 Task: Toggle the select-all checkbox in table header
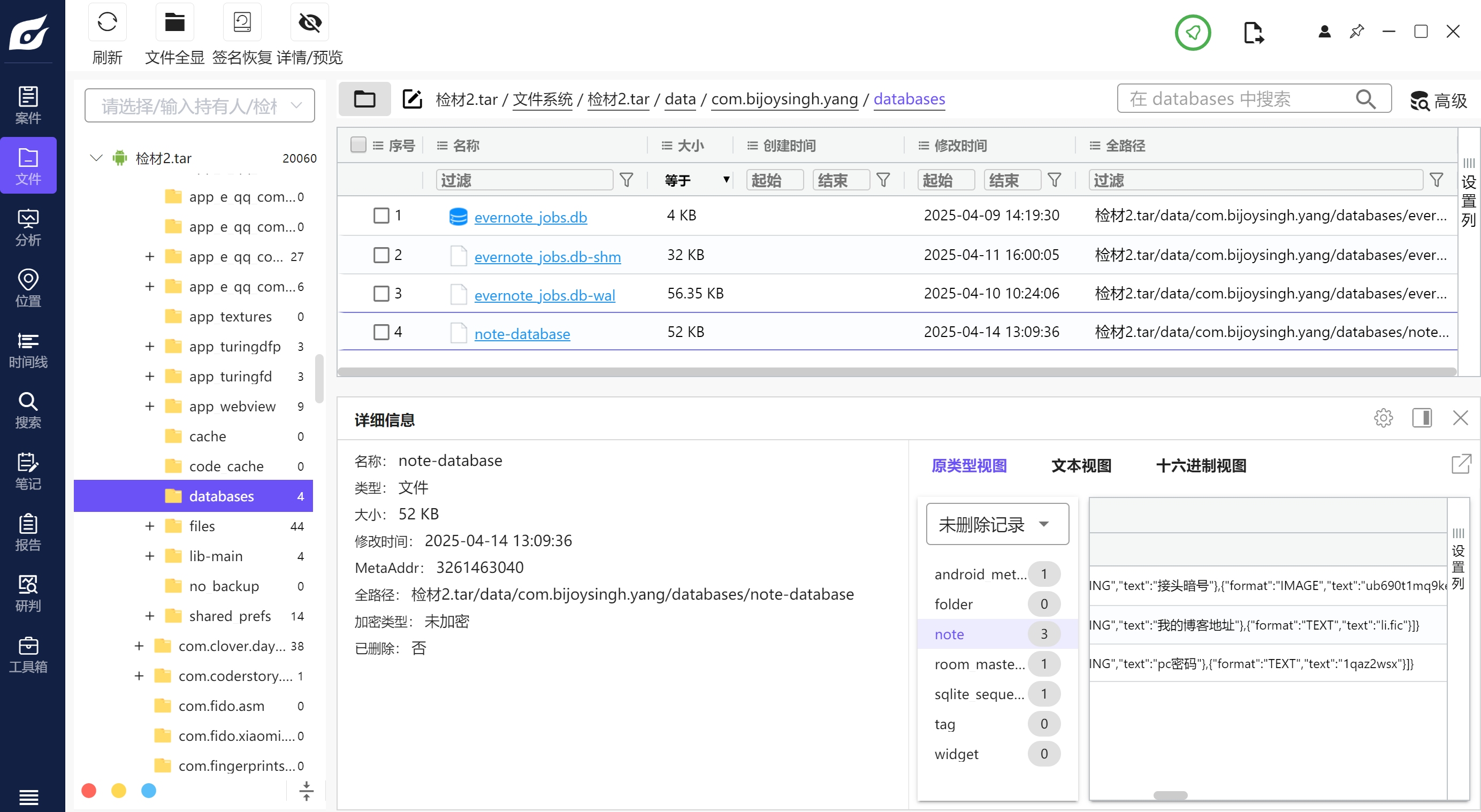click(358, 145)
